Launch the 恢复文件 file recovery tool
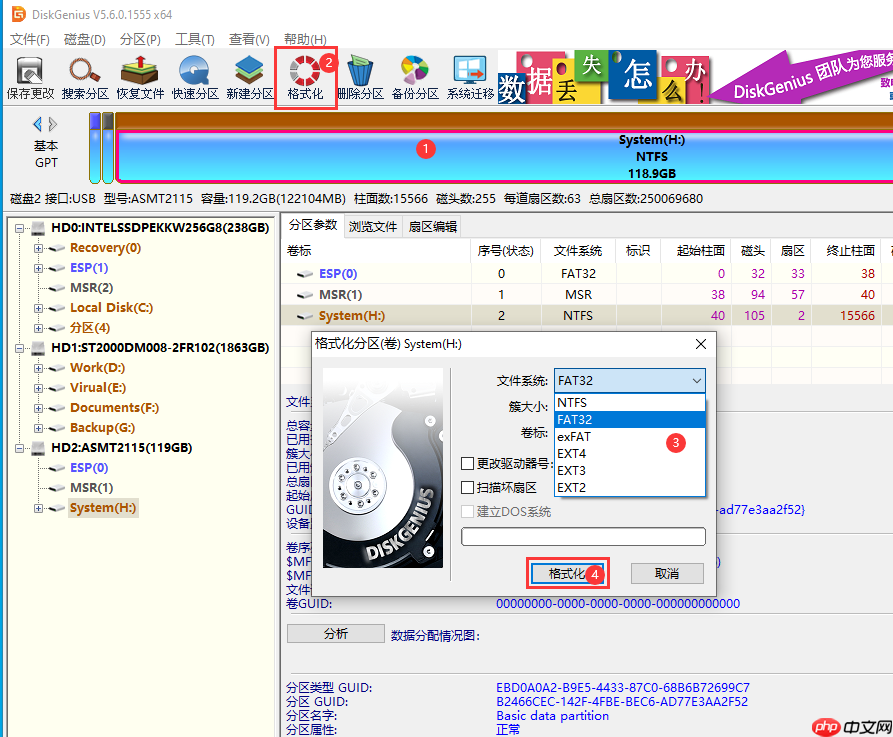893x737 pixels. pyautogui.click(x=140, y=76)
